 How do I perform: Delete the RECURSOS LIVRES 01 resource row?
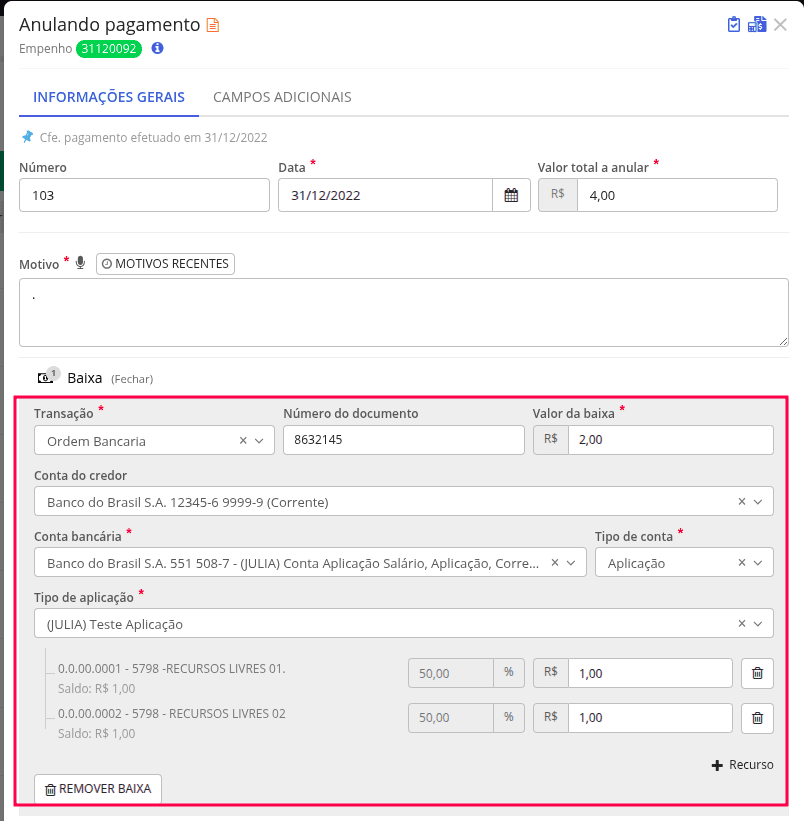tap(757, 673)
